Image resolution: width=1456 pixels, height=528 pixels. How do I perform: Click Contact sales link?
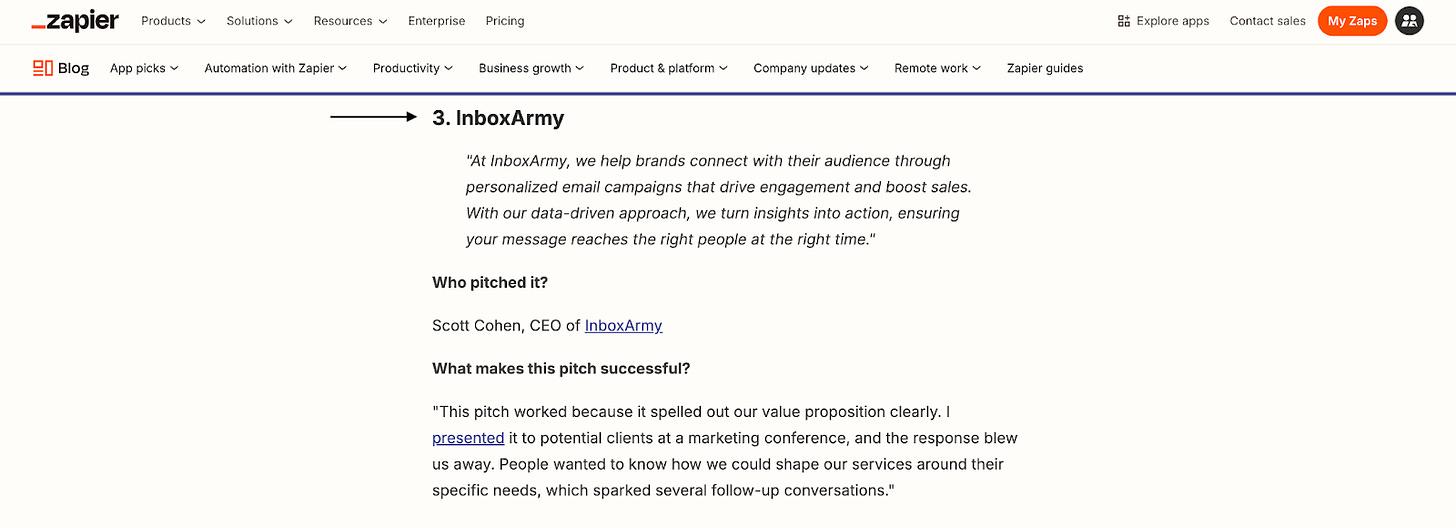(1267, 21)
